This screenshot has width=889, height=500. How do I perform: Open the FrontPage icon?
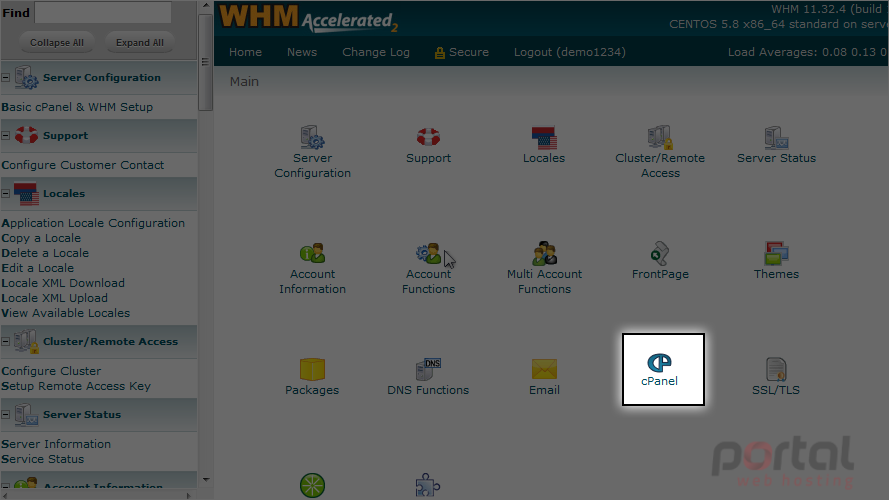(x=660, y=253)
